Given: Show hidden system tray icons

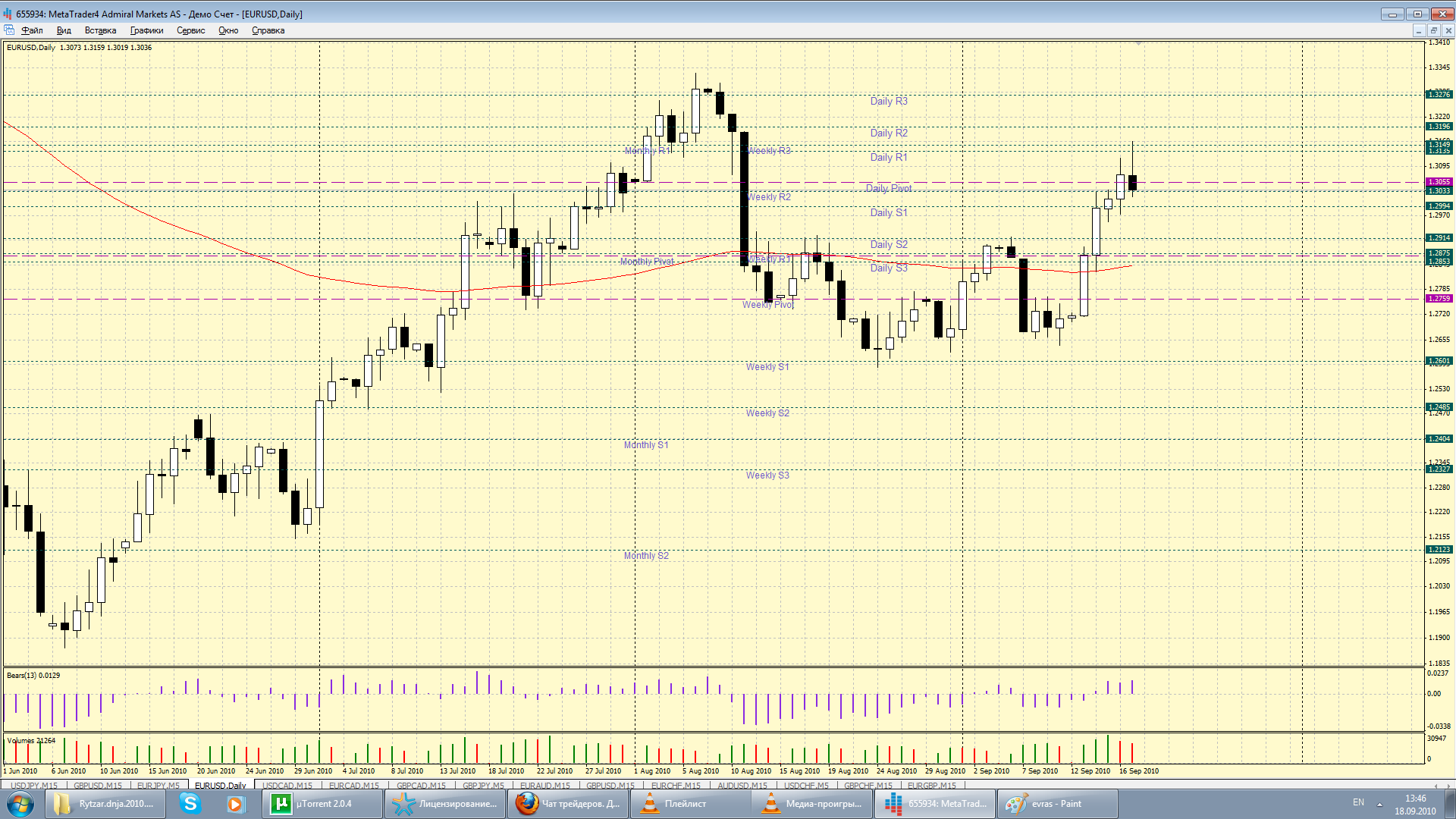Looking at the screenshot, I should click(1379, 803).
